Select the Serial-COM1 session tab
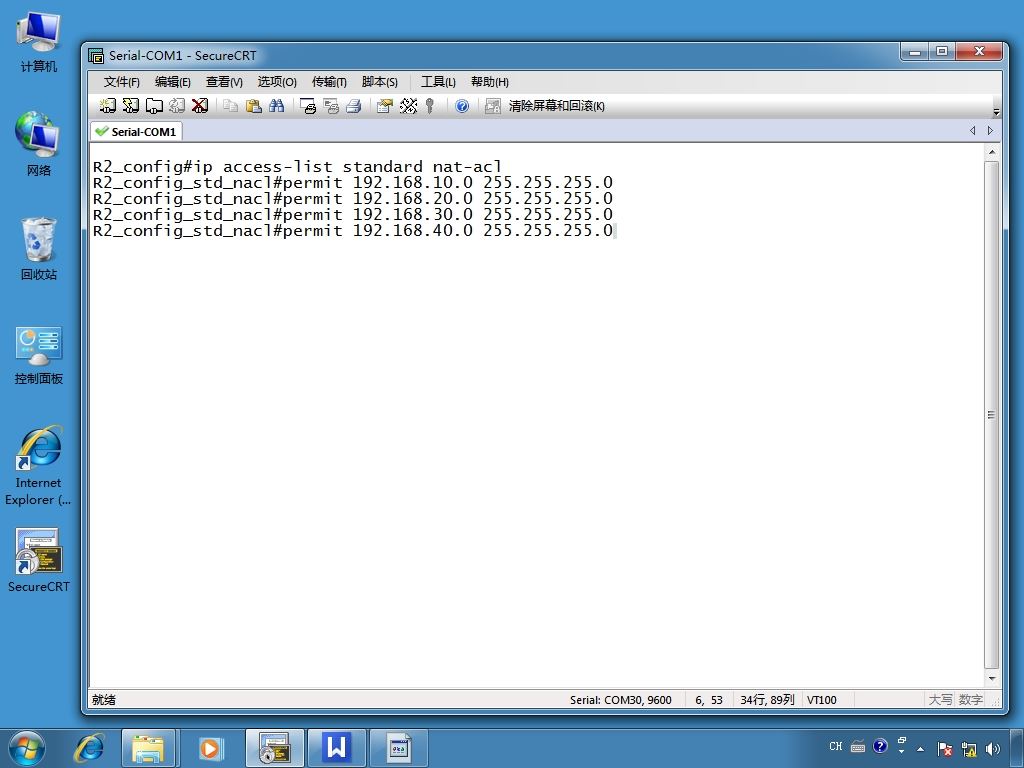 (136, 131)
